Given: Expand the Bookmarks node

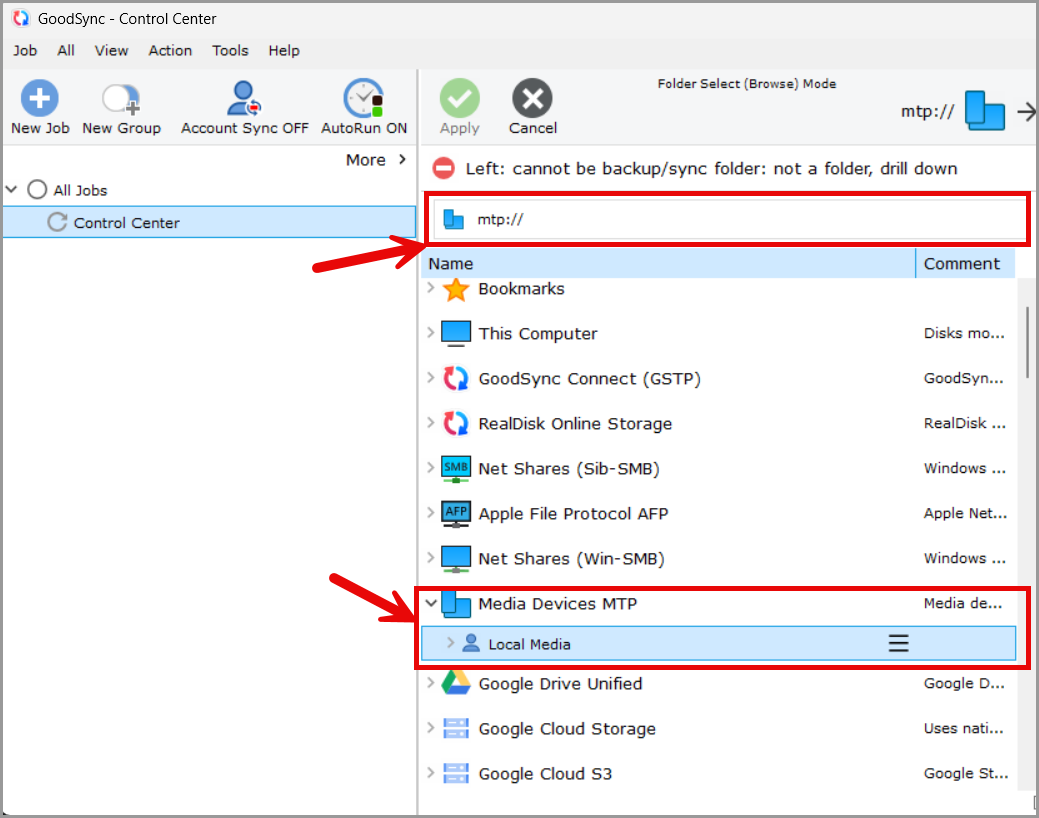Looking at the screenshot, I should pyautogui.click(x=431, y=288).
